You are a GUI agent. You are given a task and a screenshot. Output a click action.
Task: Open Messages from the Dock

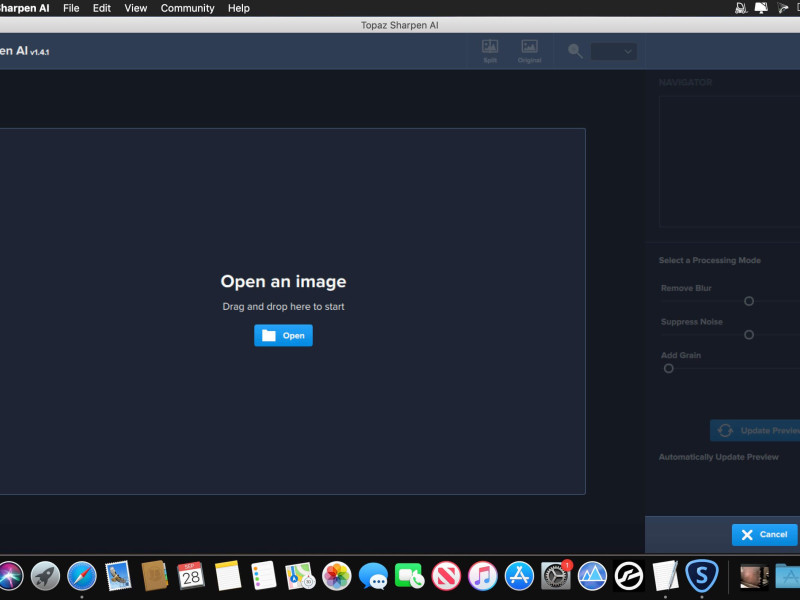pos(373,576)
